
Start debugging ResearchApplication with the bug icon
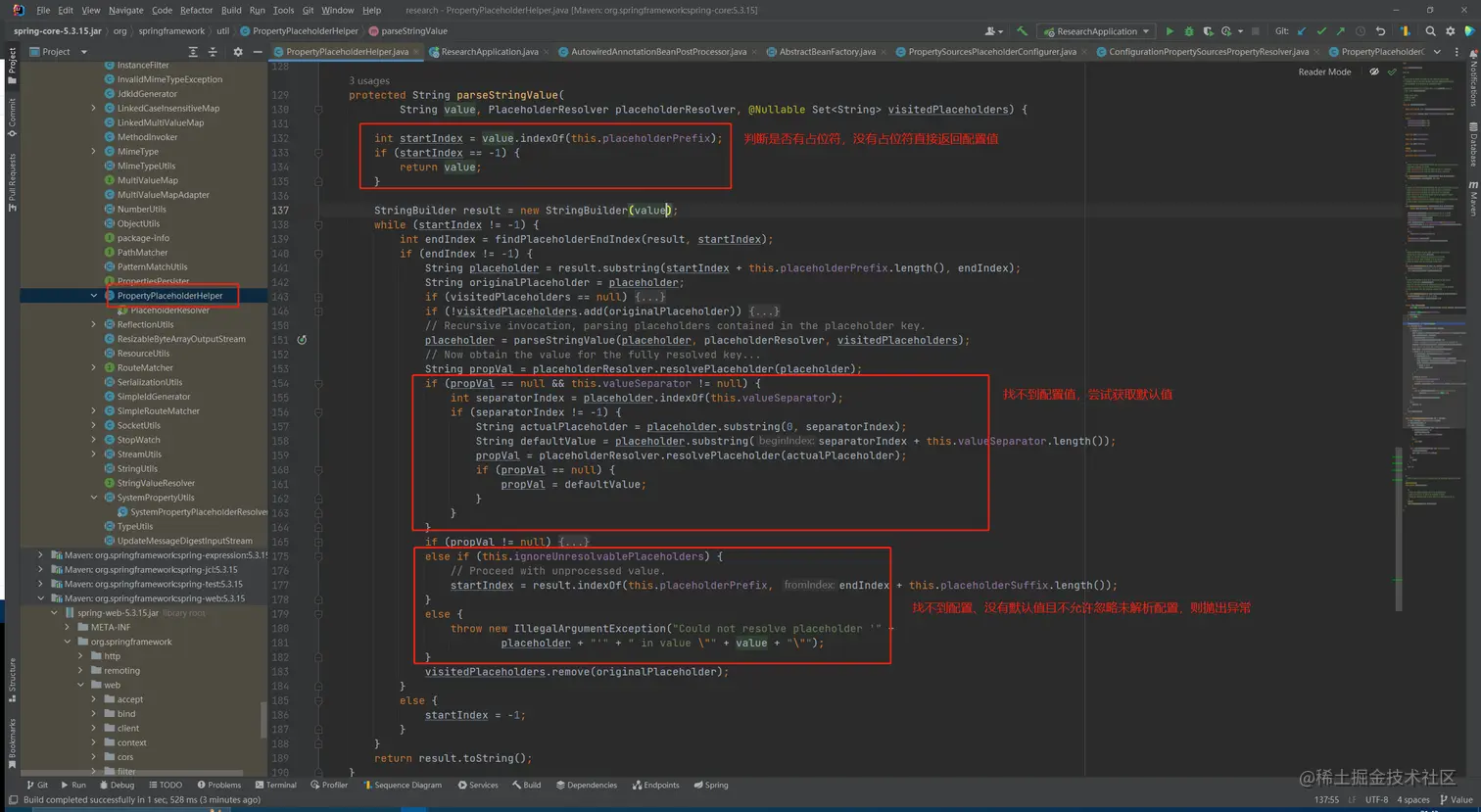1189,31
